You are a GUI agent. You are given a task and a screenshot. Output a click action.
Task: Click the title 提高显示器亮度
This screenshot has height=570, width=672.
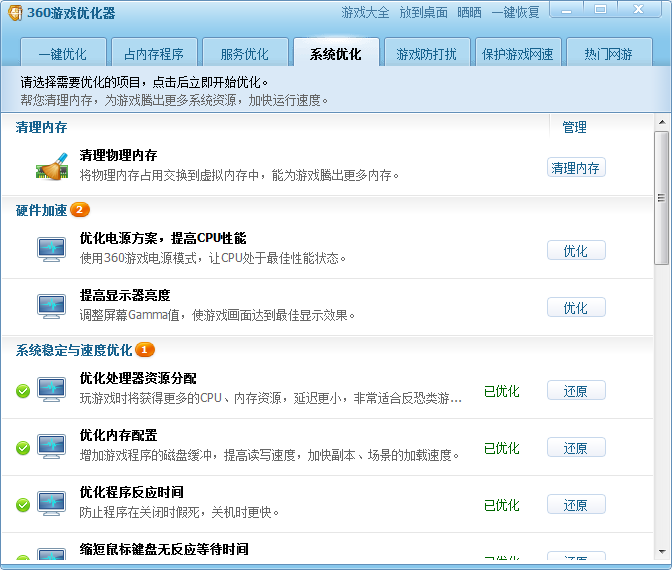coord(125,295)
